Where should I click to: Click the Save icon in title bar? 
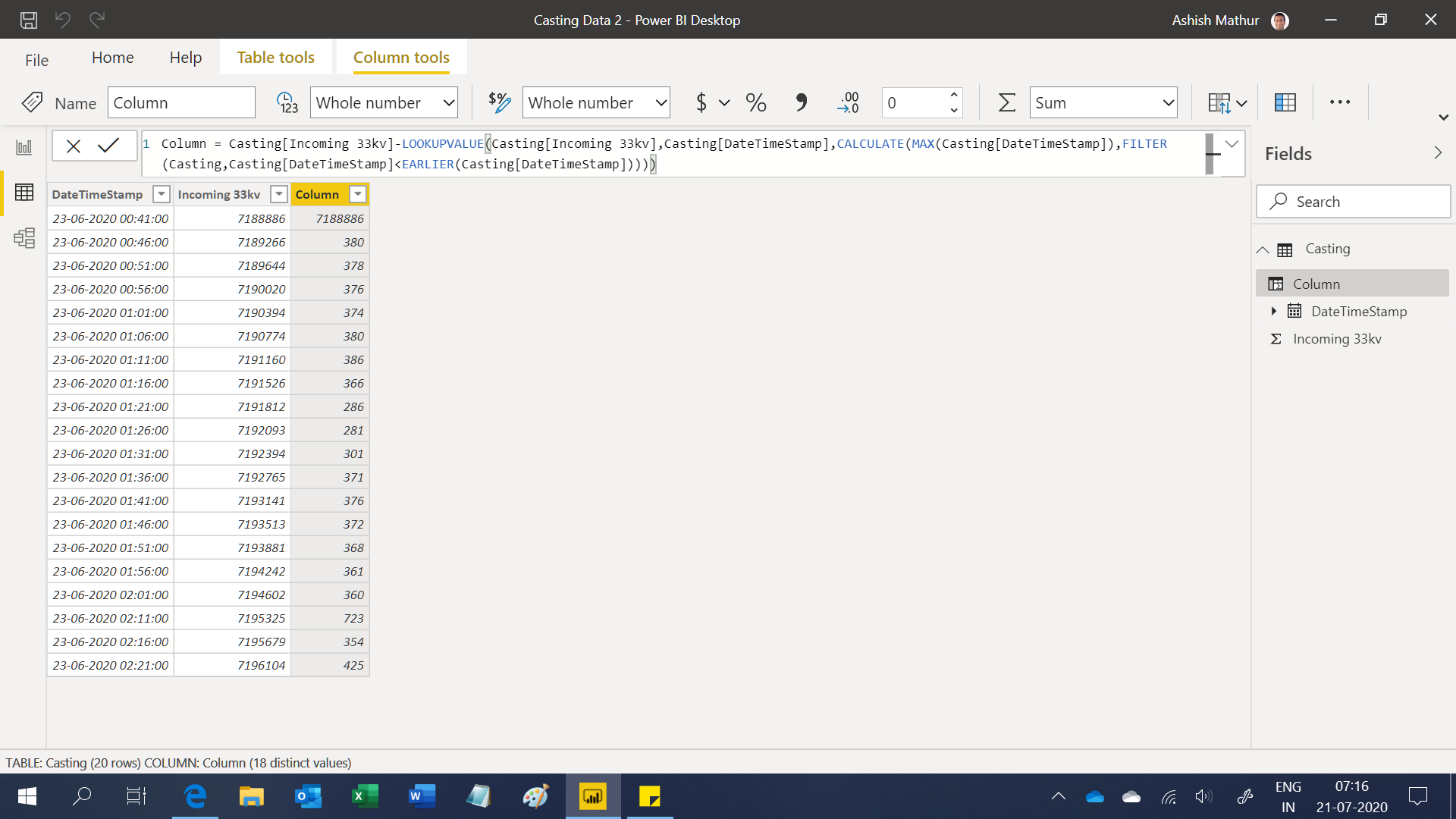pyautogui.click(x=29, y=20)
